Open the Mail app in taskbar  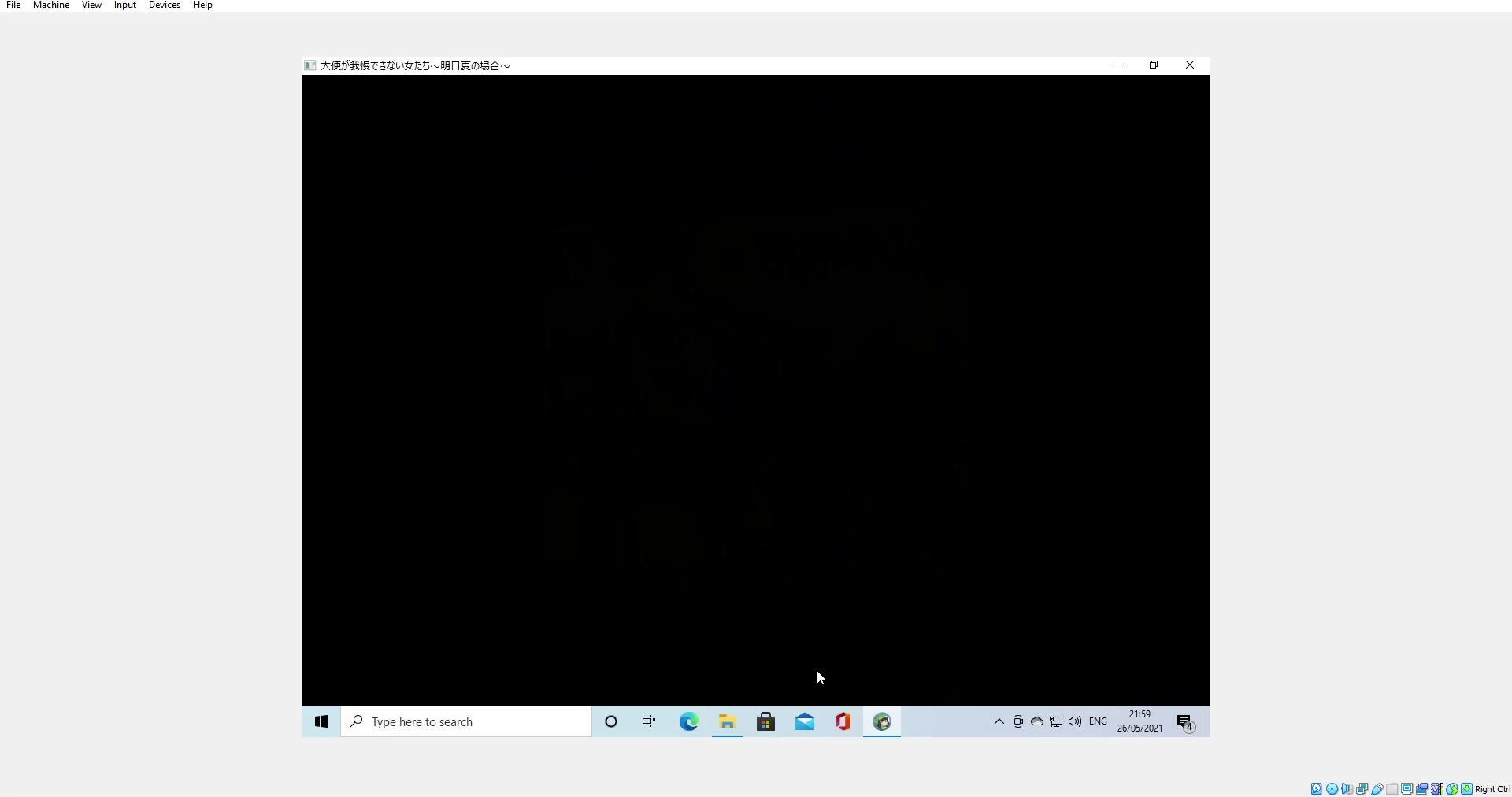804,722
